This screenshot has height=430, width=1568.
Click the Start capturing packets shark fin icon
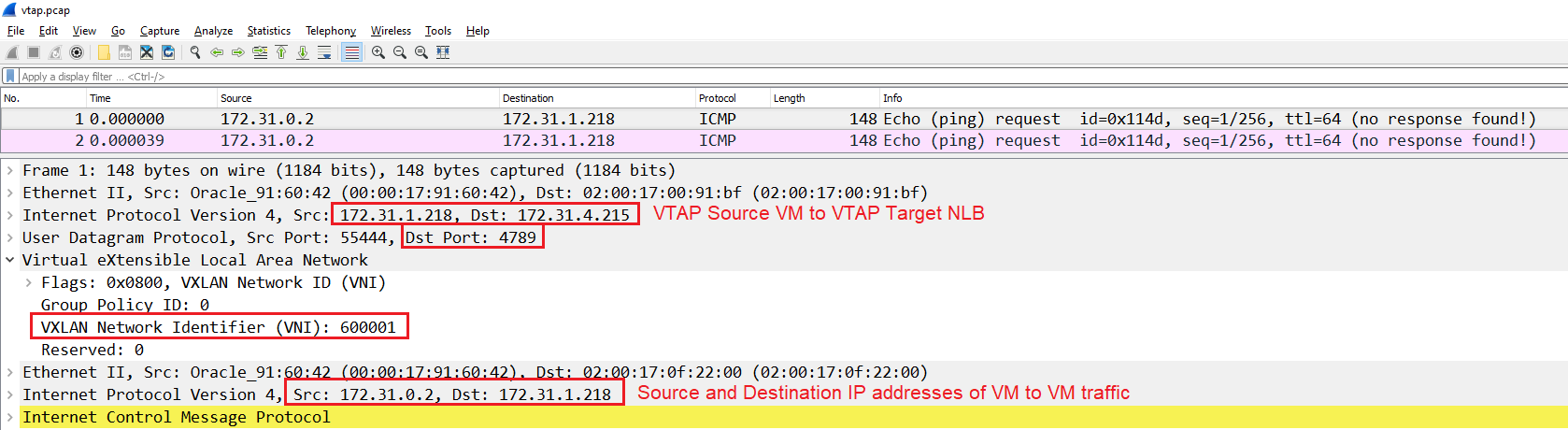pyautogui.click(x=12, y=52)
